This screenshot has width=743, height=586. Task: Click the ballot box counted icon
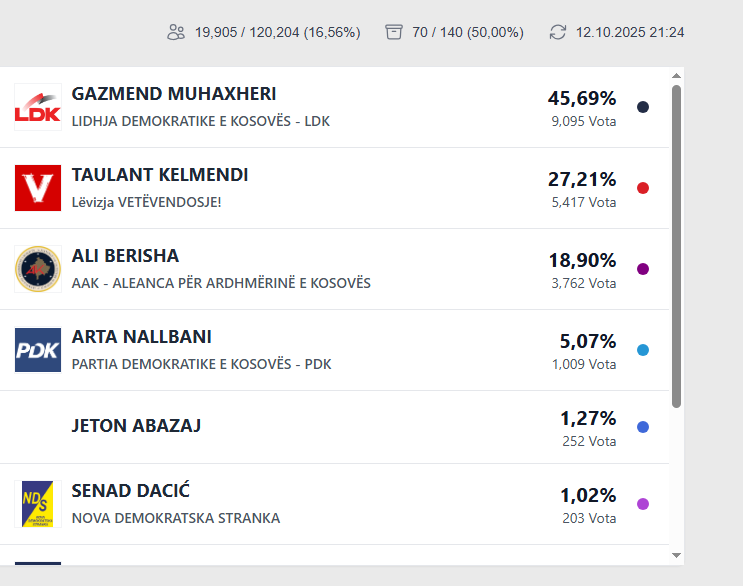tap(394, 32)
